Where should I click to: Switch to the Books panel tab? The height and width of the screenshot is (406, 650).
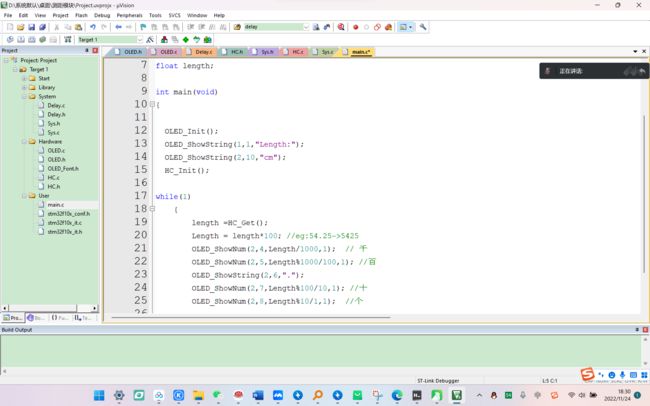(x=36, y=318)
